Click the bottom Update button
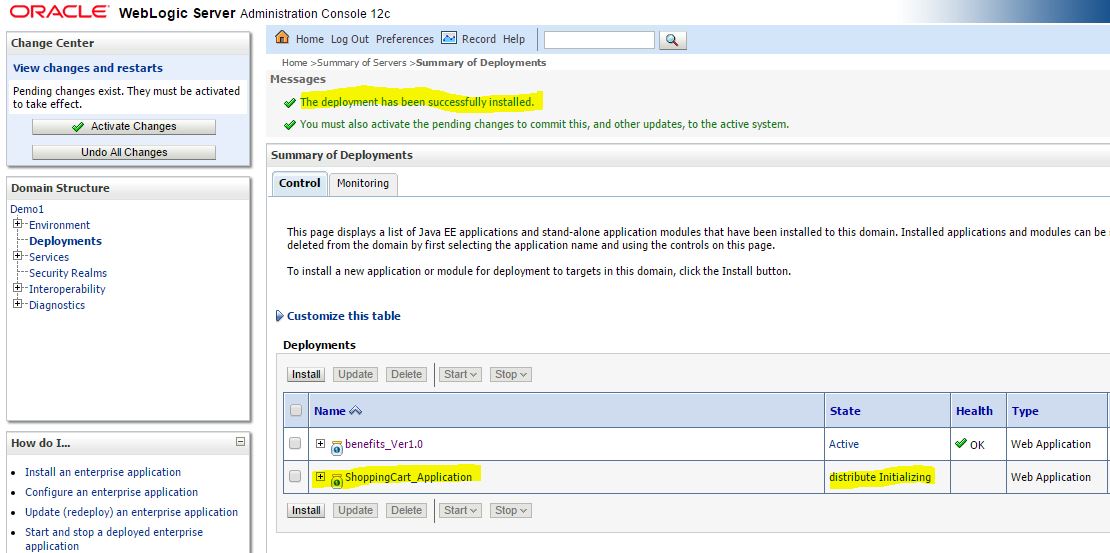 coord(355,510)
